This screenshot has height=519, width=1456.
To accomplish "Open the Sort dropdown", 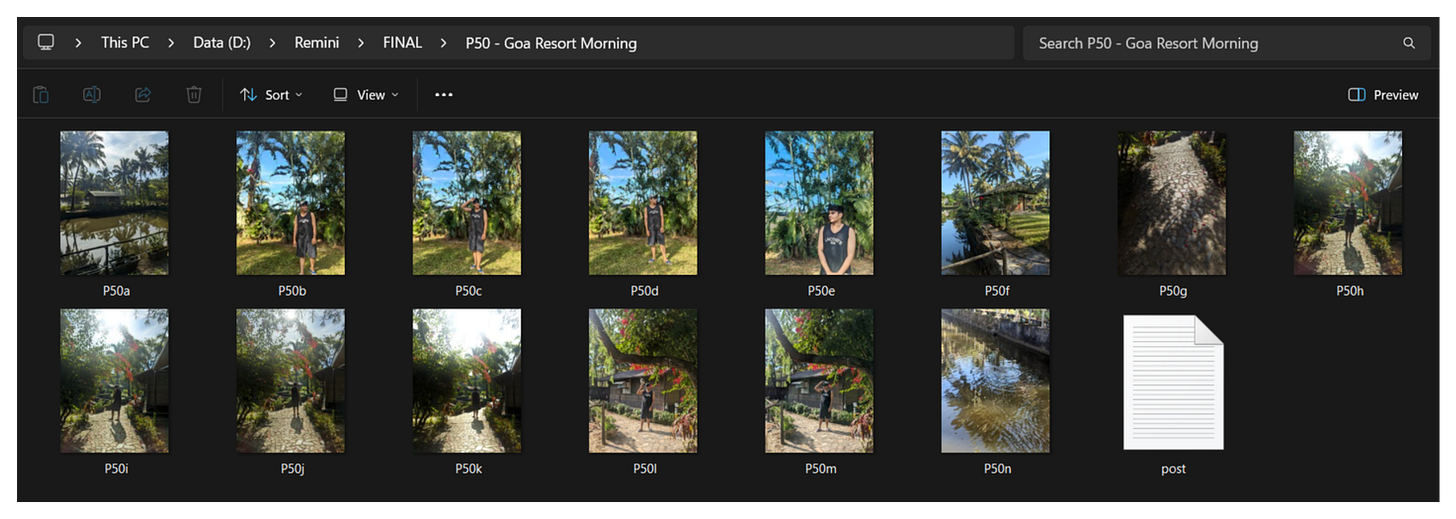I will 271,95.
